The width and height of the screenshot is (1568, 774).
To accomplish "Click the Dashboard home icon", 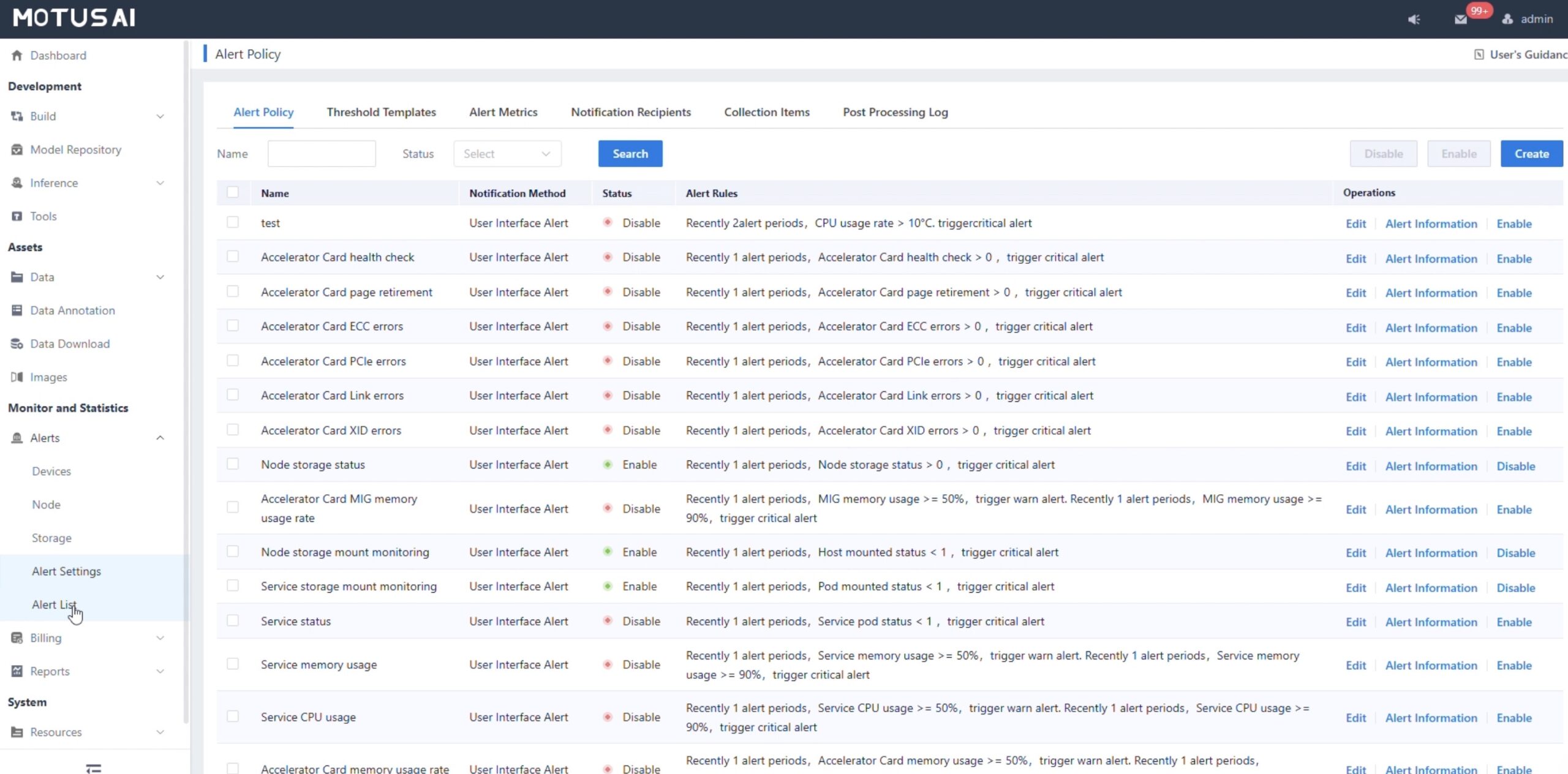I will (x=17, y=55).
